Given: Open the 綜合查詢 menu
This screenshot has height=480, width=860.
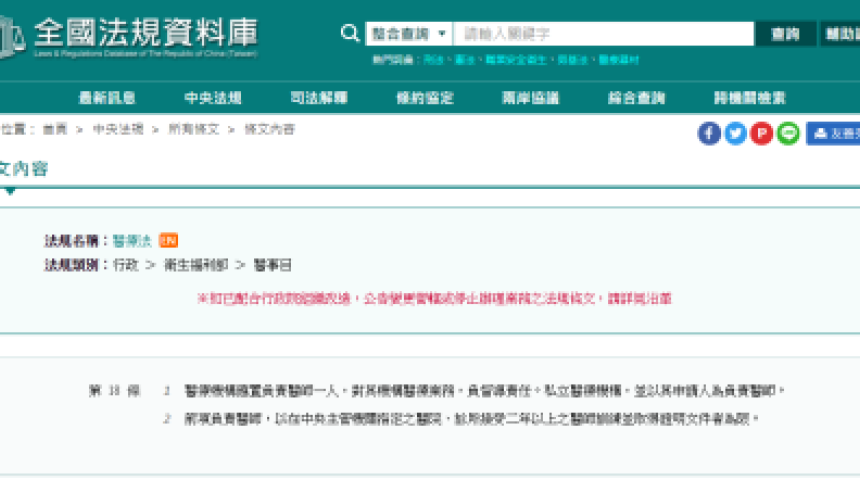Looking at the screenshot, I should coord(637,98).
